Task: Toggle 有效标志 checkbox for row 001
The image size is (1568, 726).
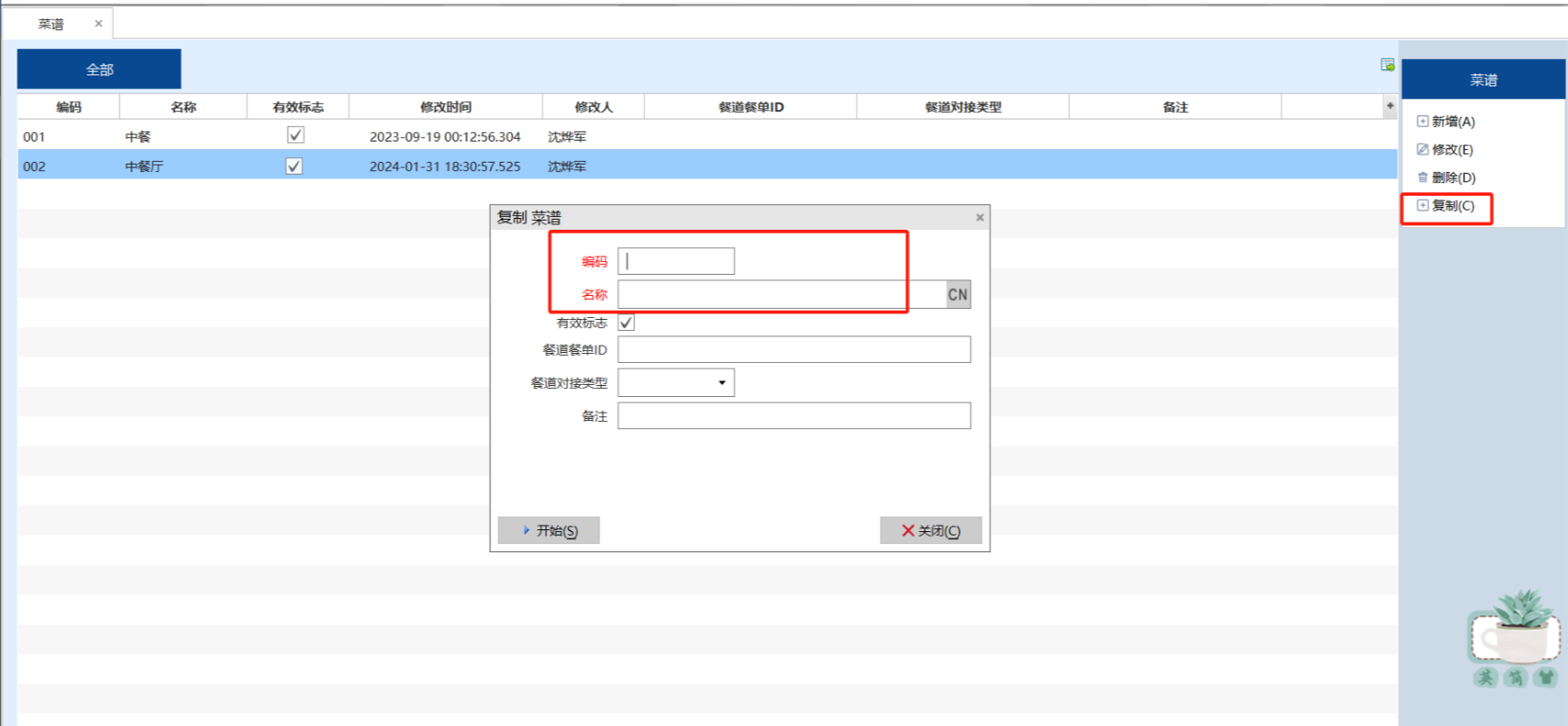Action: [295, 136]
